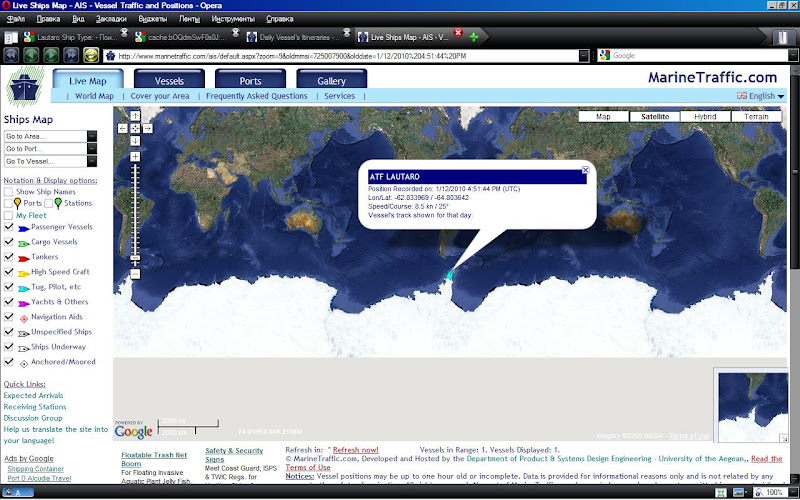Click the map zoom-out minus button
The height and width of the screenshot is (500, 800).
(135, 274)
